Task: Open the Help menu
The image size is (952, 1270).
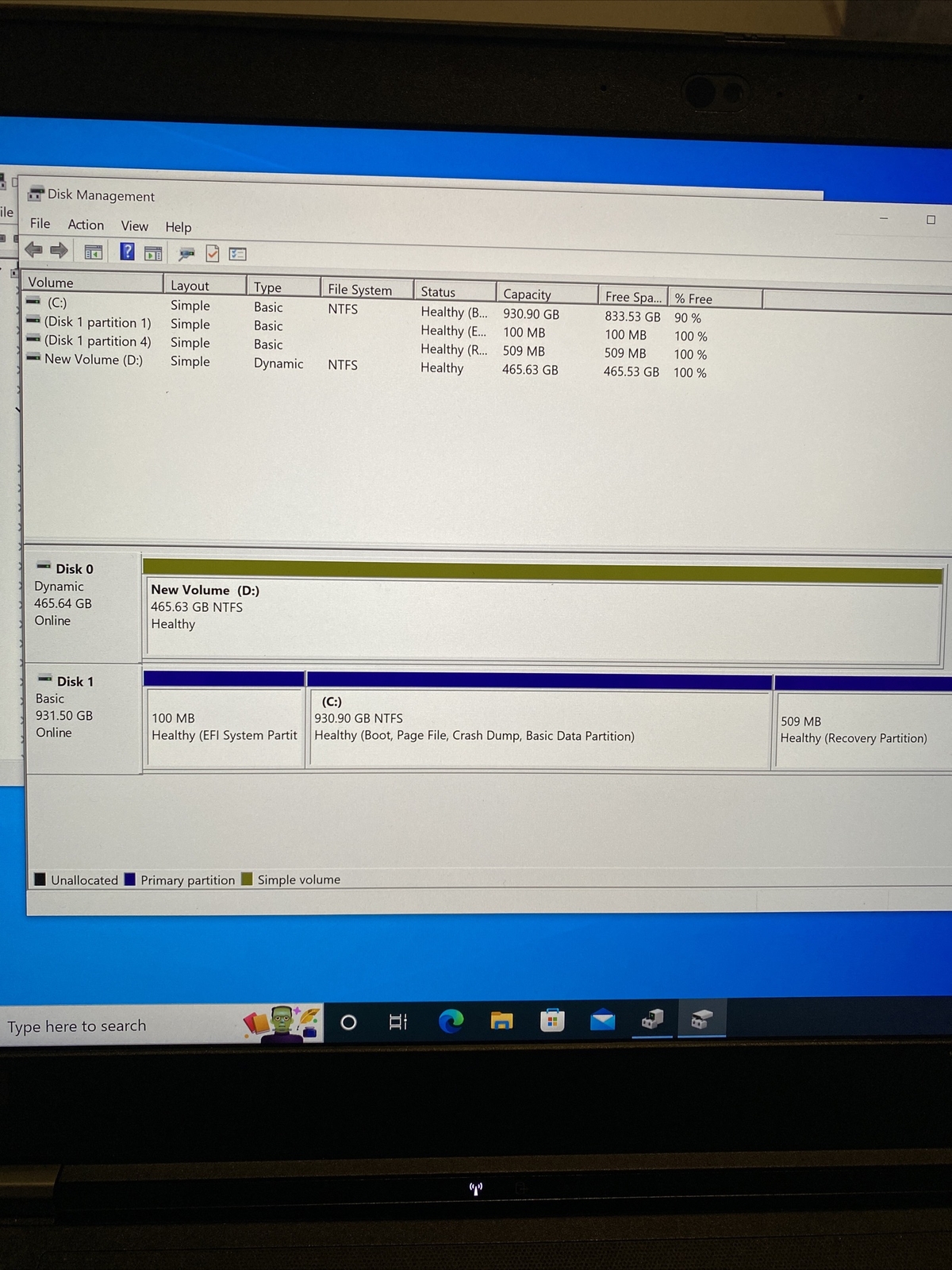Action: pos(178,227)
